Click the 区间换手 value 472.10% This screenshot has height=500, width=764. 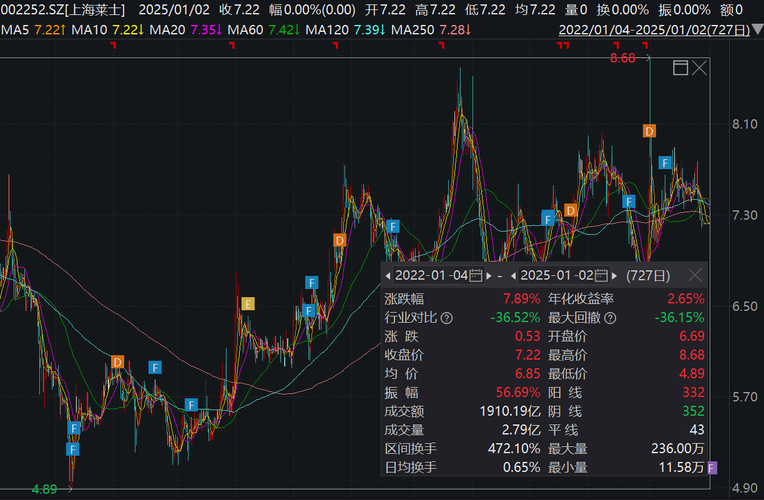(x=514, y=449)
